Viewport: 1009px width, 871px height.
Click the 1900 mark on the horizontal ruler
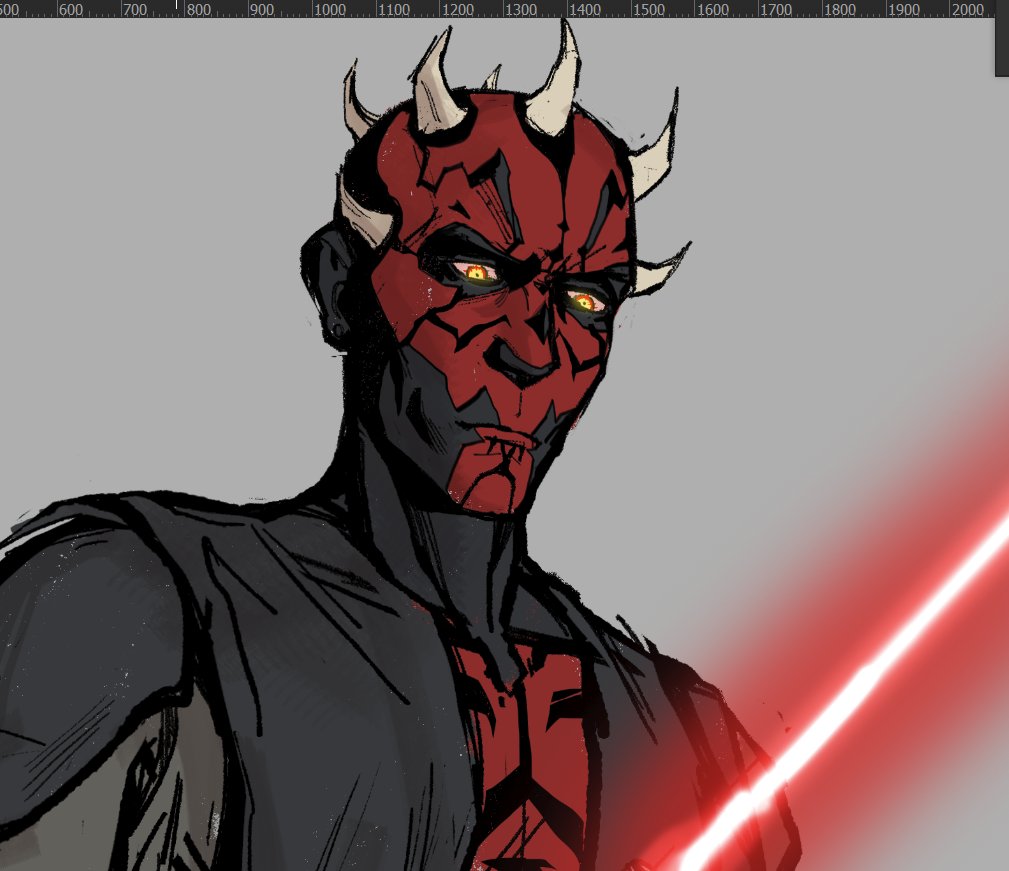point(903,10)
